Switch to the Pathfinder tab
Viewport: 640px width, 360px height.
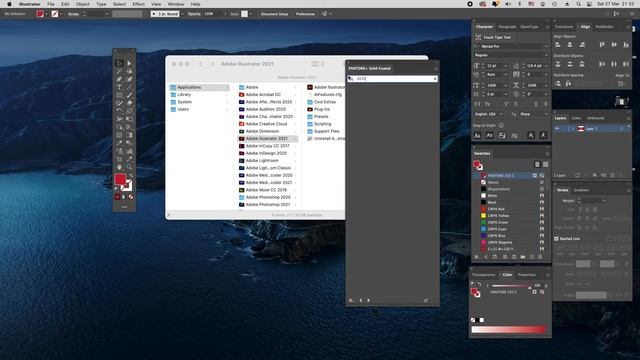(604, 27)
